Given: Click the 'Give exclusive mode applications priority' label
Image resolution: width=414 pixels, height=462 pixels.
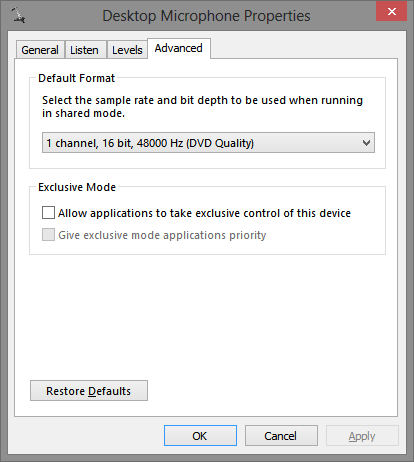Looking at the screenshot, I should pyautogui.click(x=162, y=235).
